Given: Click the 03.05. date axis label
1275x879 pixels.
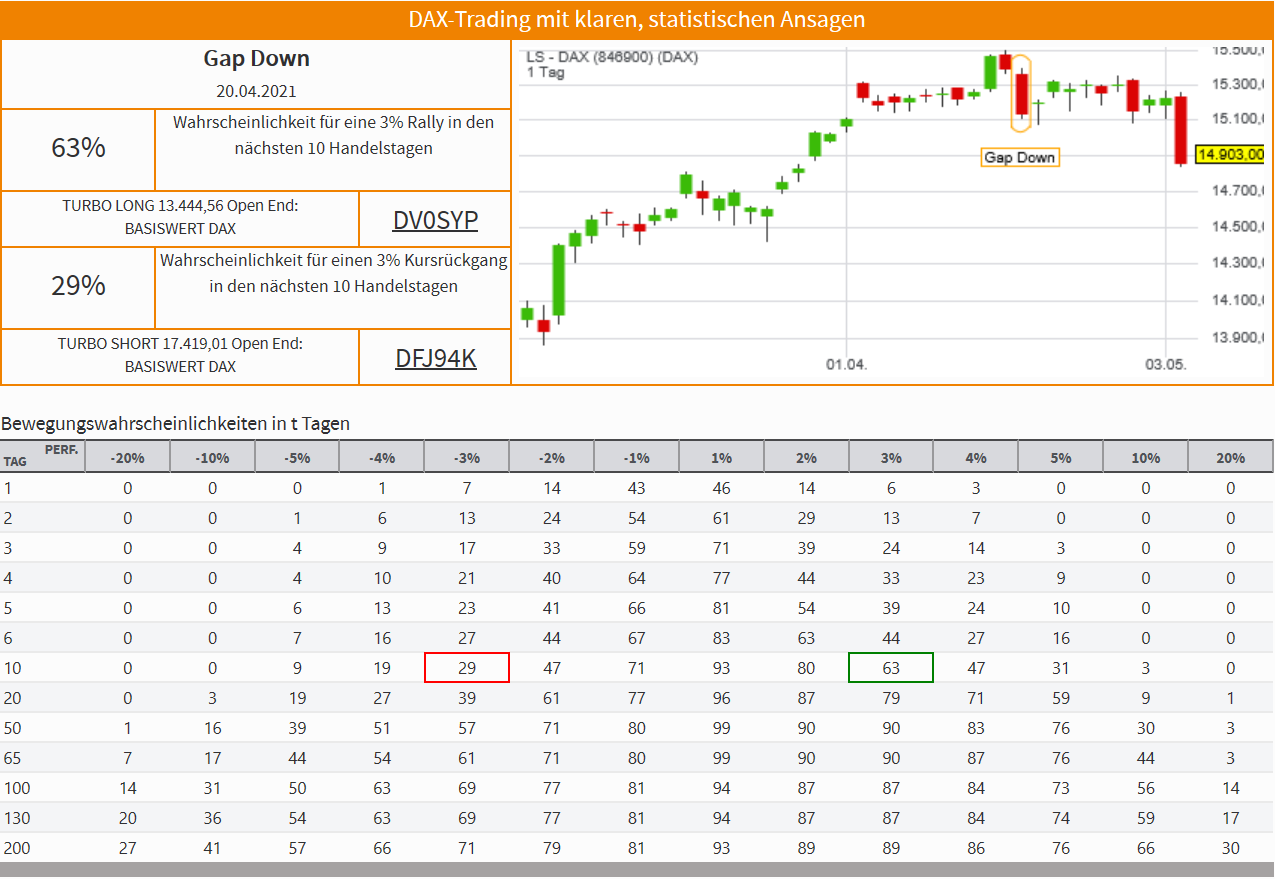Looking at the screenshot, I should point(1166,364).
